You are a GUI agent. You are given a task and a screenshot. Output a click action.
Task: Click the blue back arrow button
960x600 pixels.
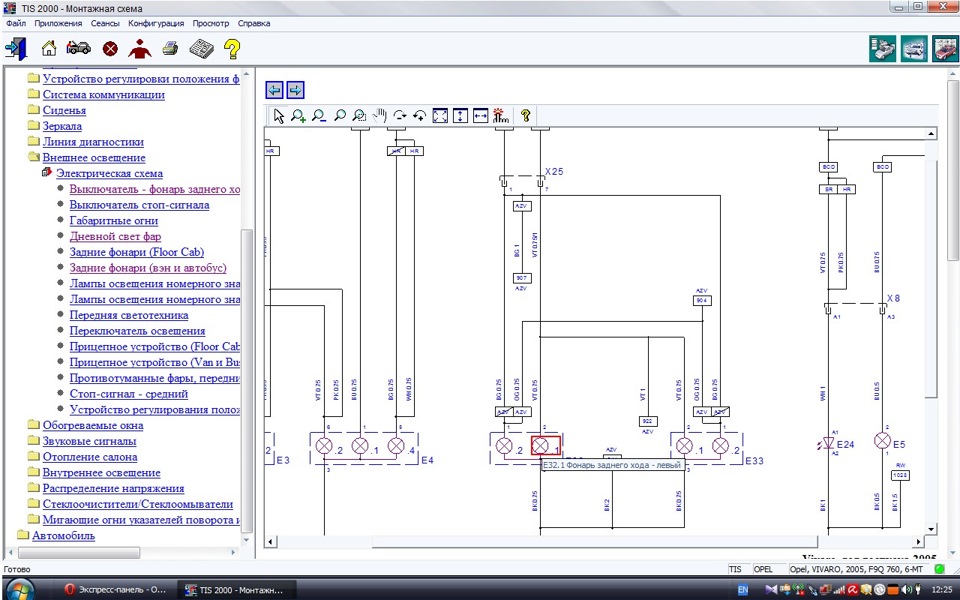click(x=274, y=90)
